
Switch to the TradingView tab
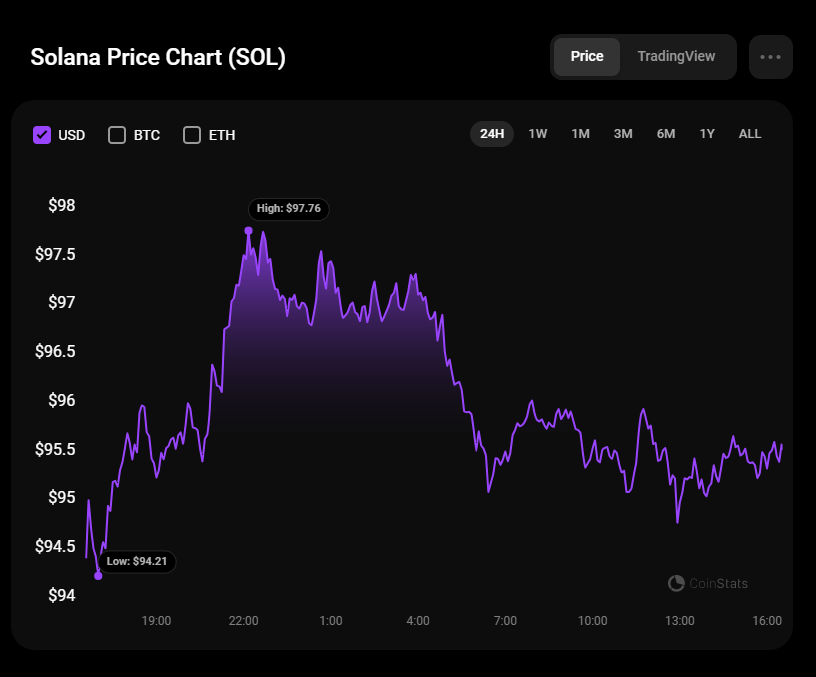click(676, 57)
